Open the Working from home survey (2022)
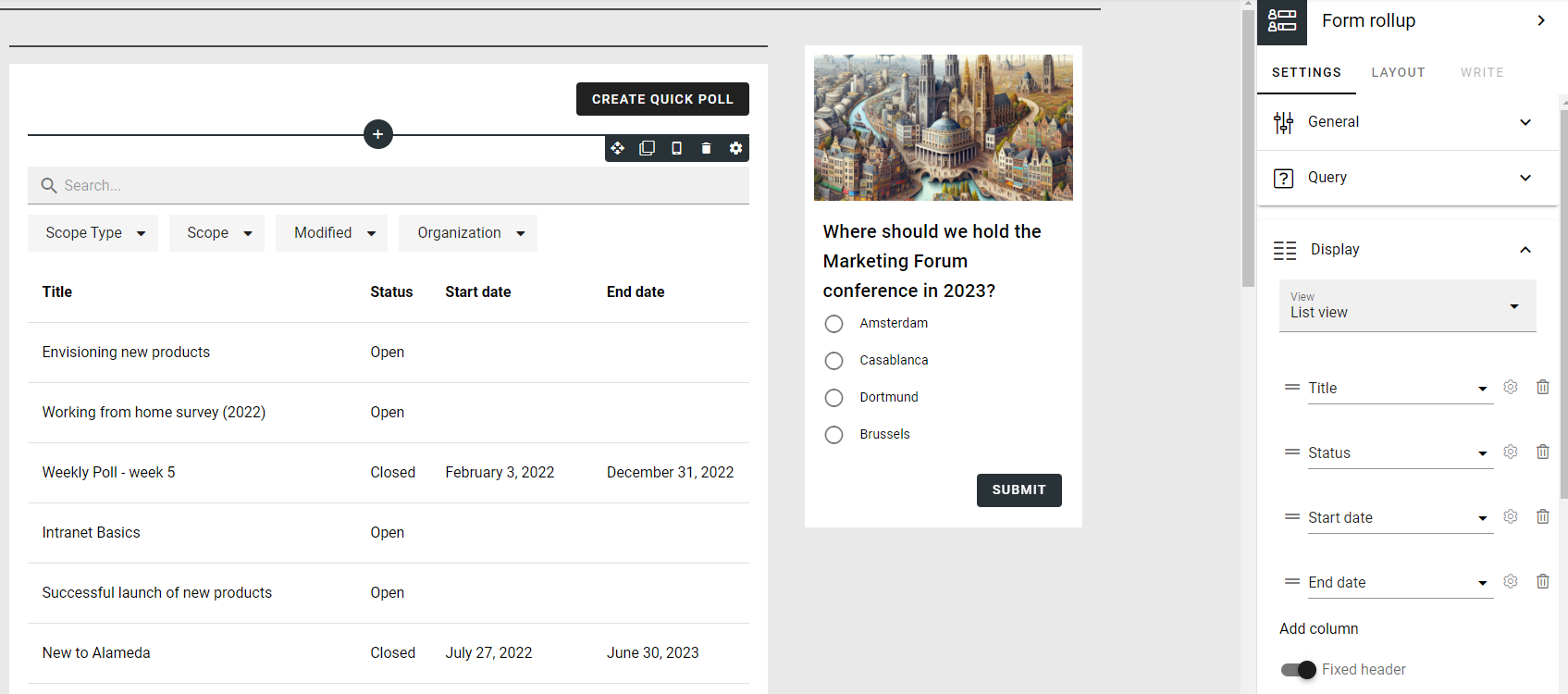Viewport: 1568px width, 694px height. (154, 413)
